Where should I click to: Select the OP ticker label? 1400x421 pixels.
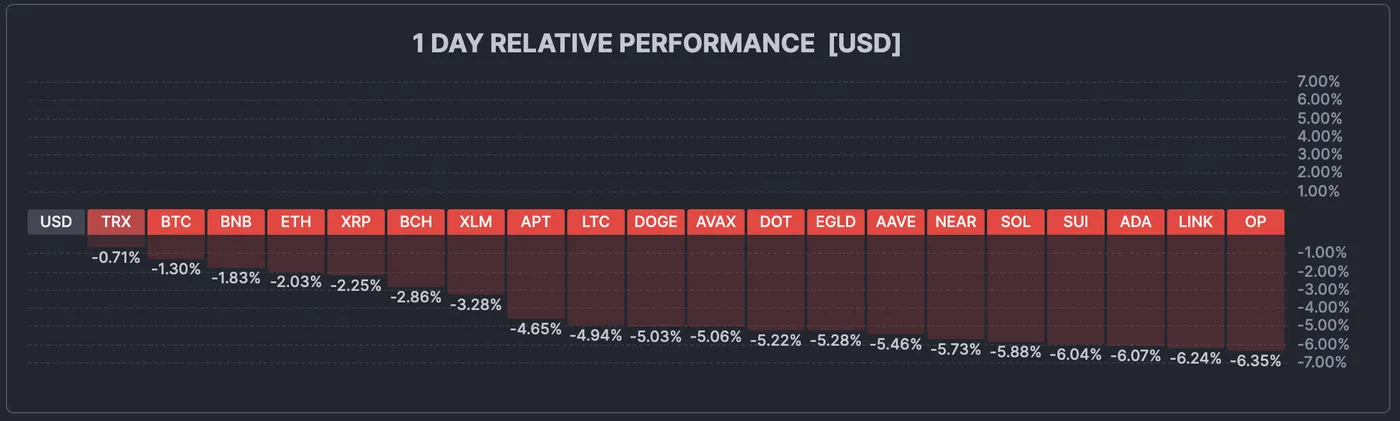1255,222
